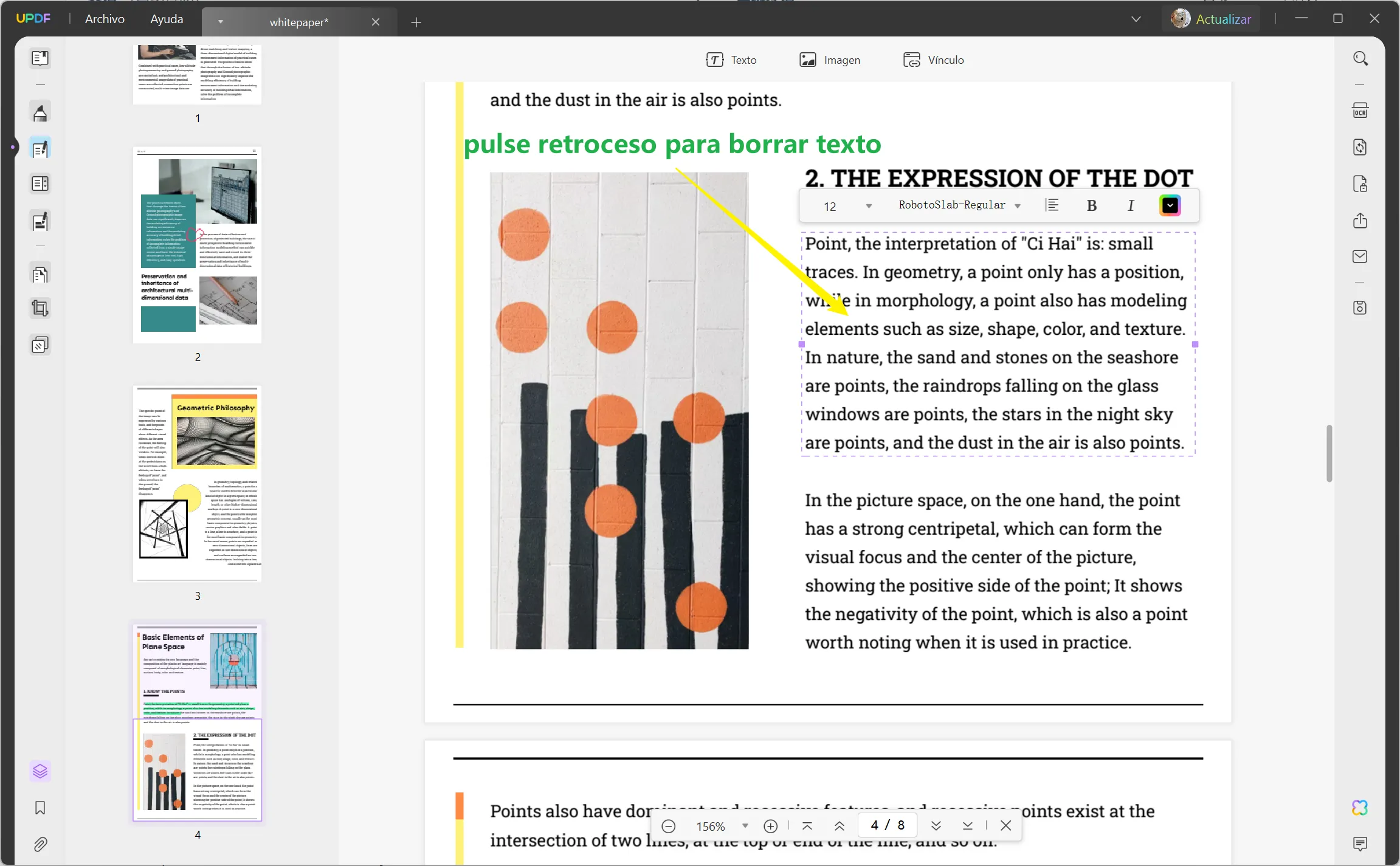Viewport: 1400px width, 866px height.
Task: Open the Share export icon
Action: pyautogui.click(x=1360, y=220)
